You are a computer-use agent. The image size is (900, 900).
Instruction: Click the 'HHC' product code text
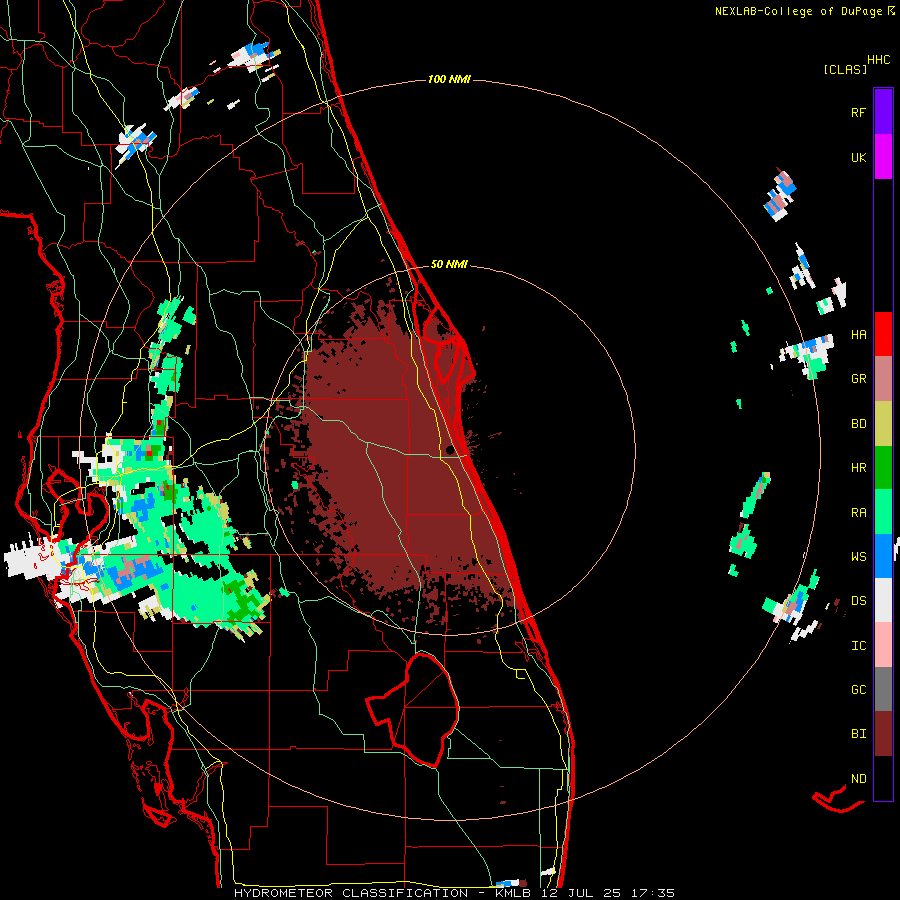tap(878, 60)
